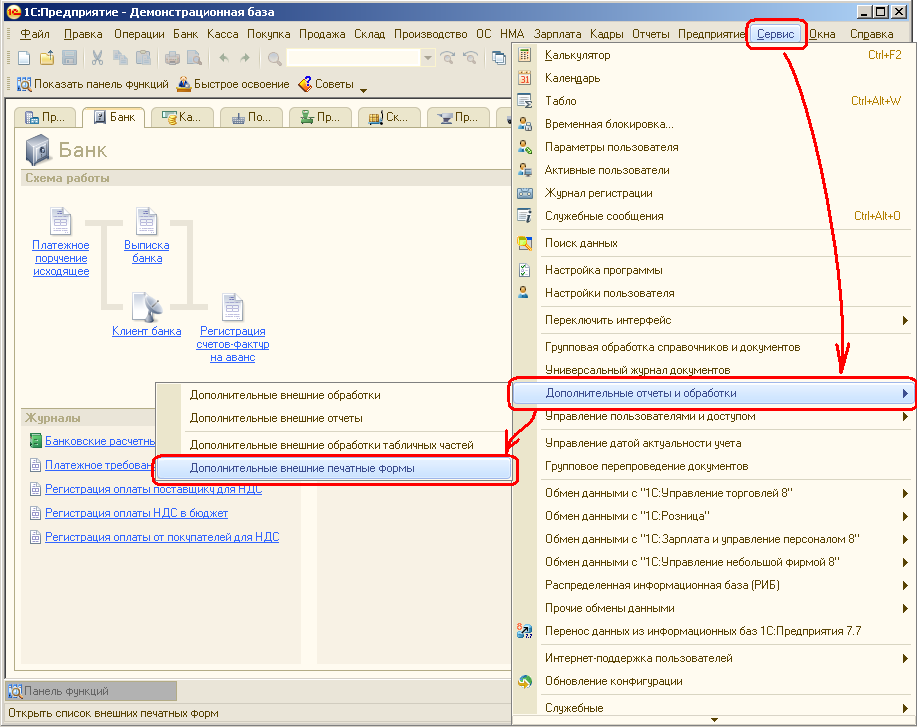
Task: Click the Календарь icon in Сервис menu
Action: click(525, 78)
